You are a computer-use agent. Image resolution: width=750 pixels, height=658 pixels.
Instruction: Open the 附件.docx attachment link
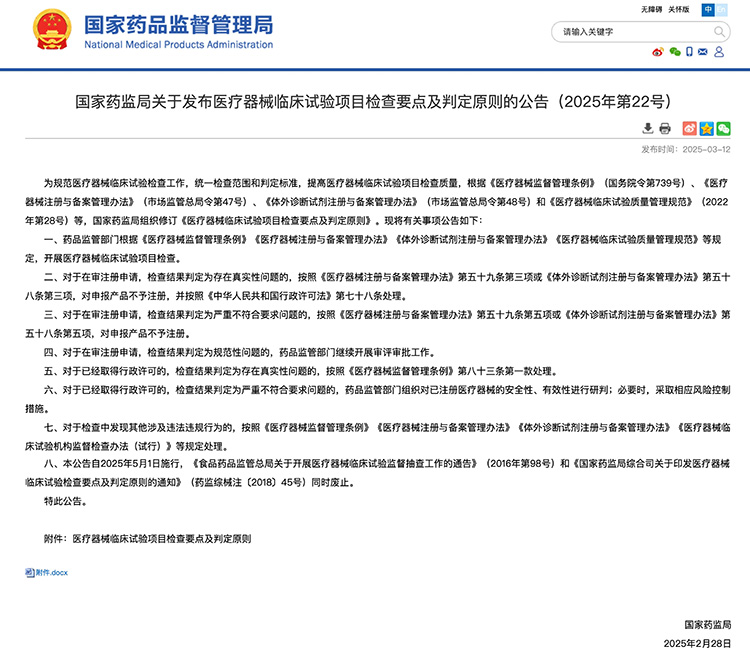tap(52, 572)
